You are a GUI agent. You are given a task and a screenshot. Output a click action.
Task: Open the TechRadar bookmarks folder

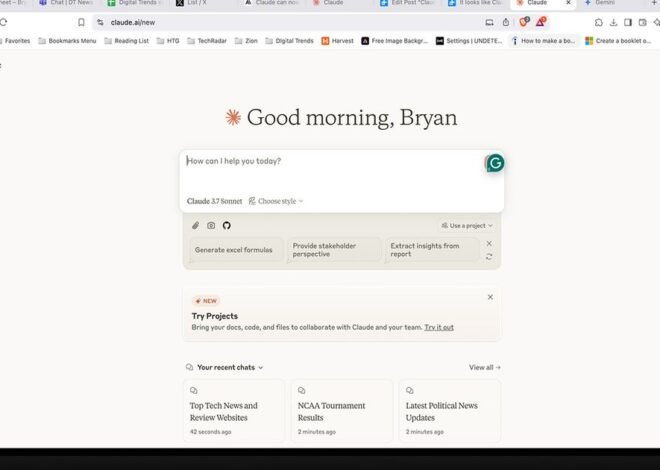207,41
